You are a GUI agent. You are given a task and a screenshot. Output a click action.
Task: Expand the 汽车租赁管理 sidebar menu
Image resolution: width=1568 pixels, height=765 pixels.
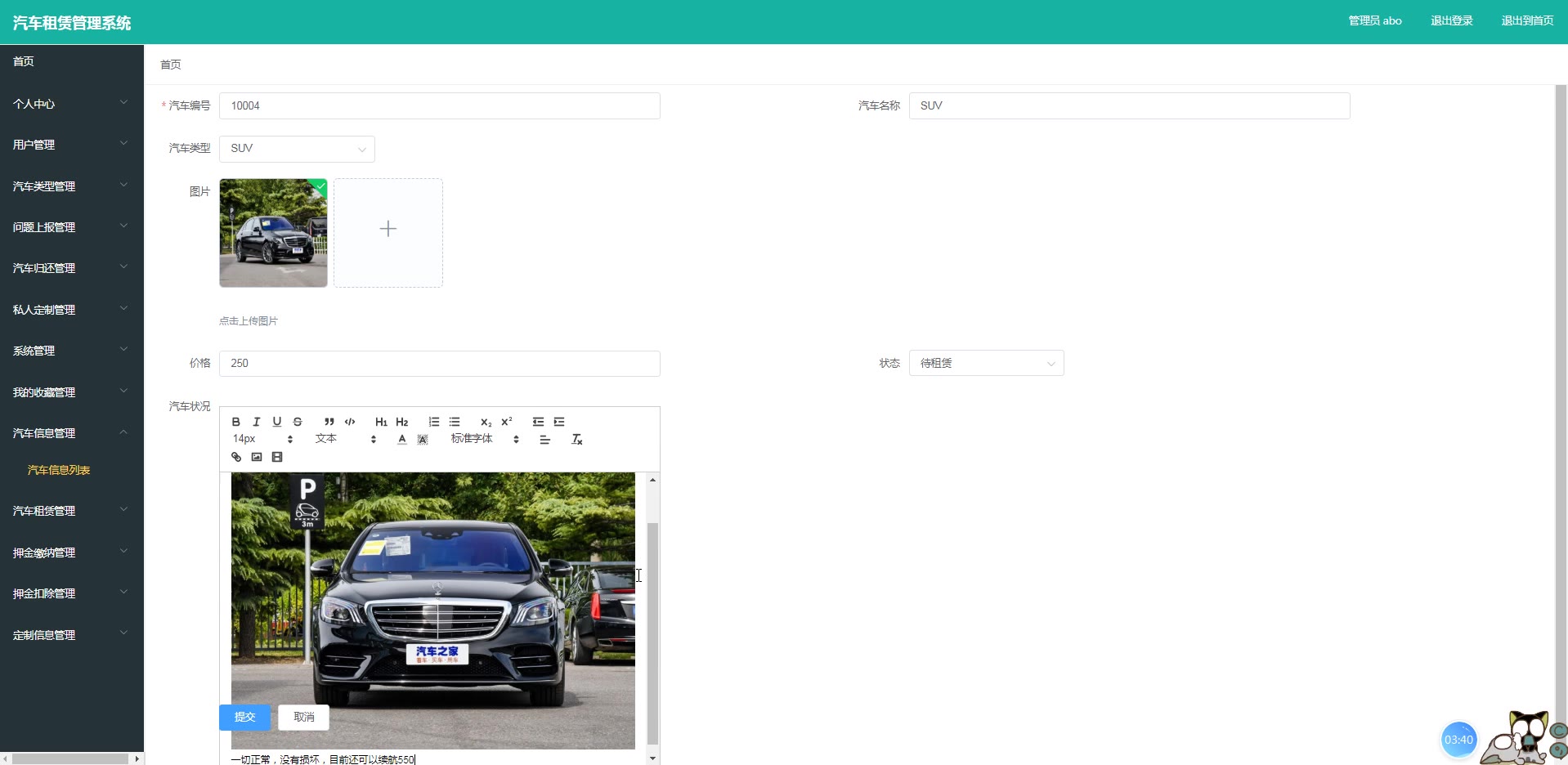(72, 511)
